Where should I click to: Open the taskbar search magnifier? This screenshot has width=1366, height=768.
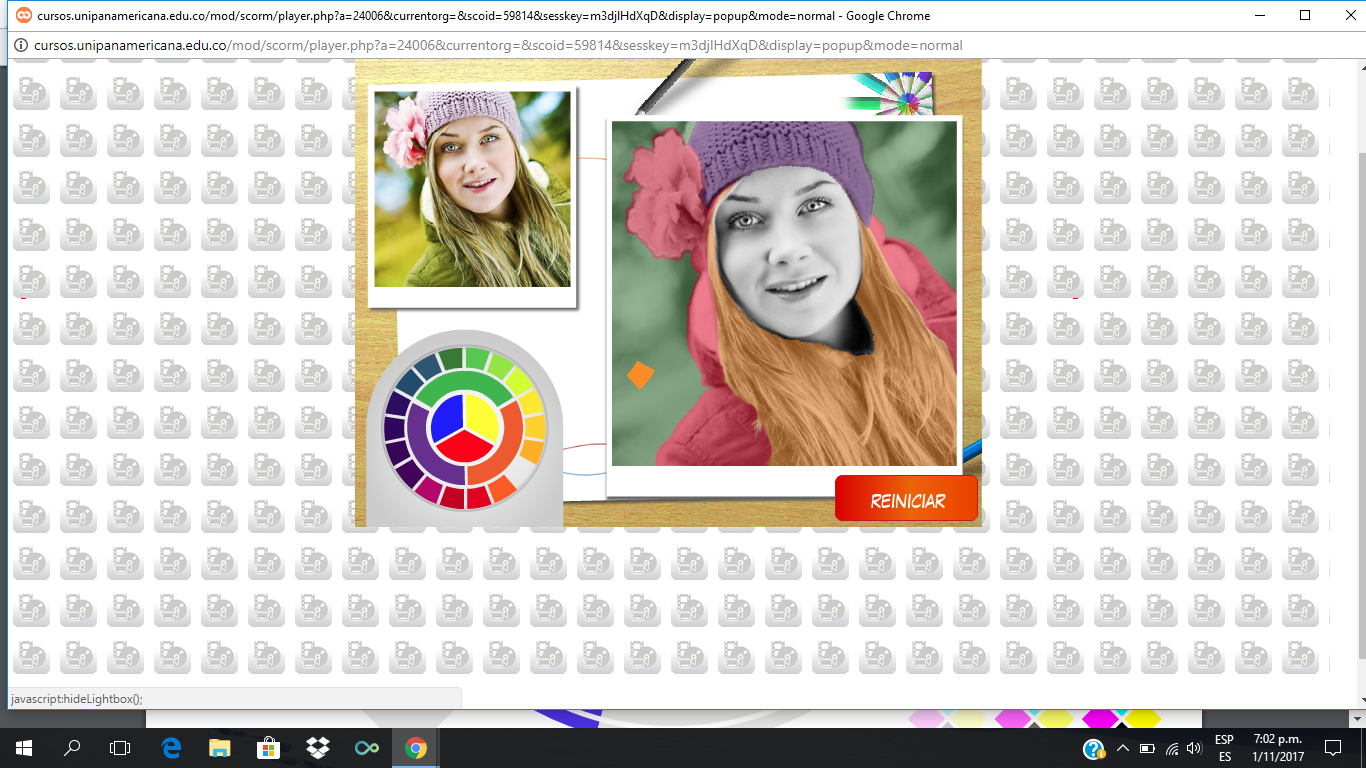click(72, 748)
